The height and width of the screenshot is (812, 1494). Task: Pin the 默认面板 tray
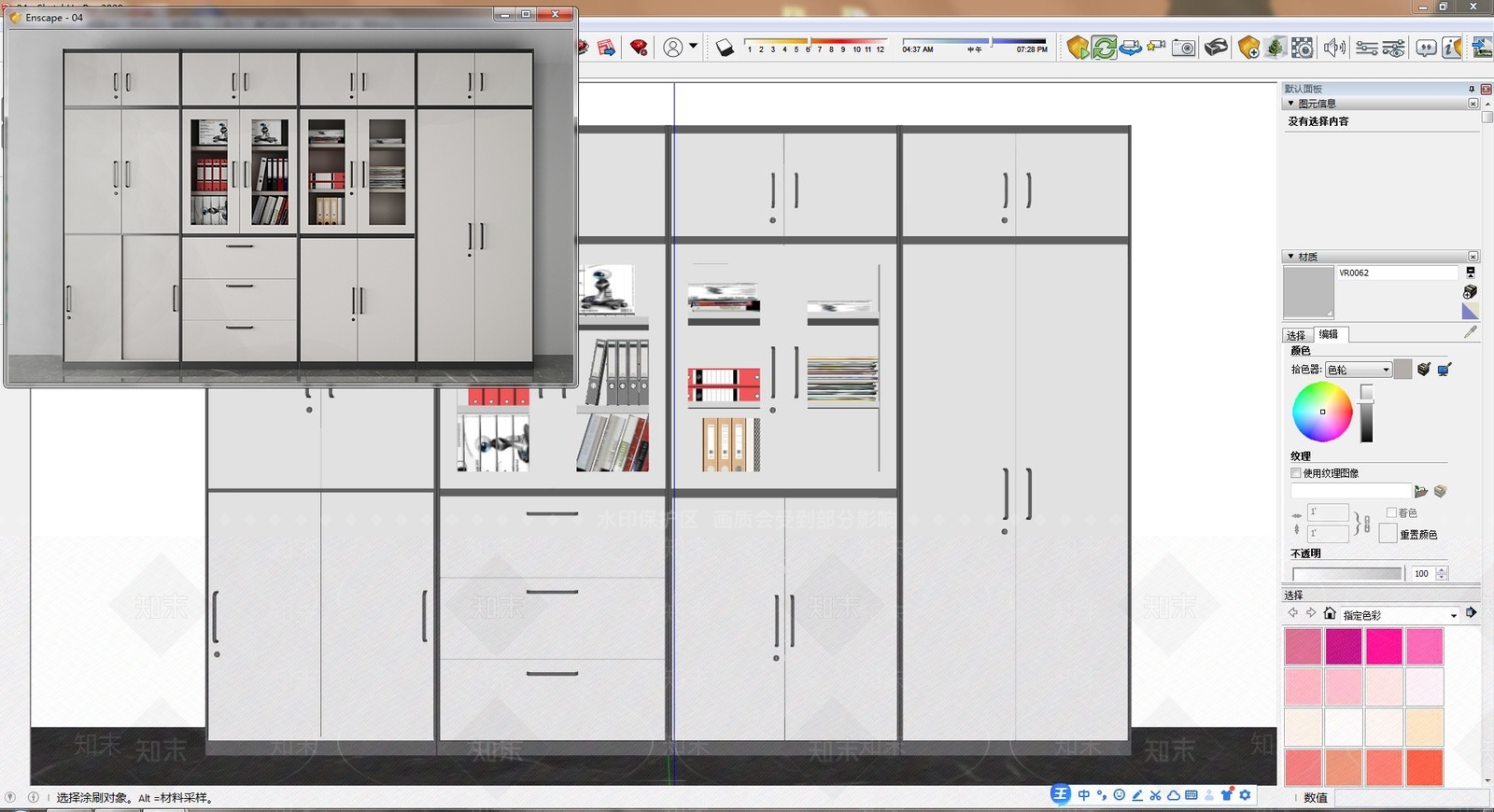[x=1472, y=90]
